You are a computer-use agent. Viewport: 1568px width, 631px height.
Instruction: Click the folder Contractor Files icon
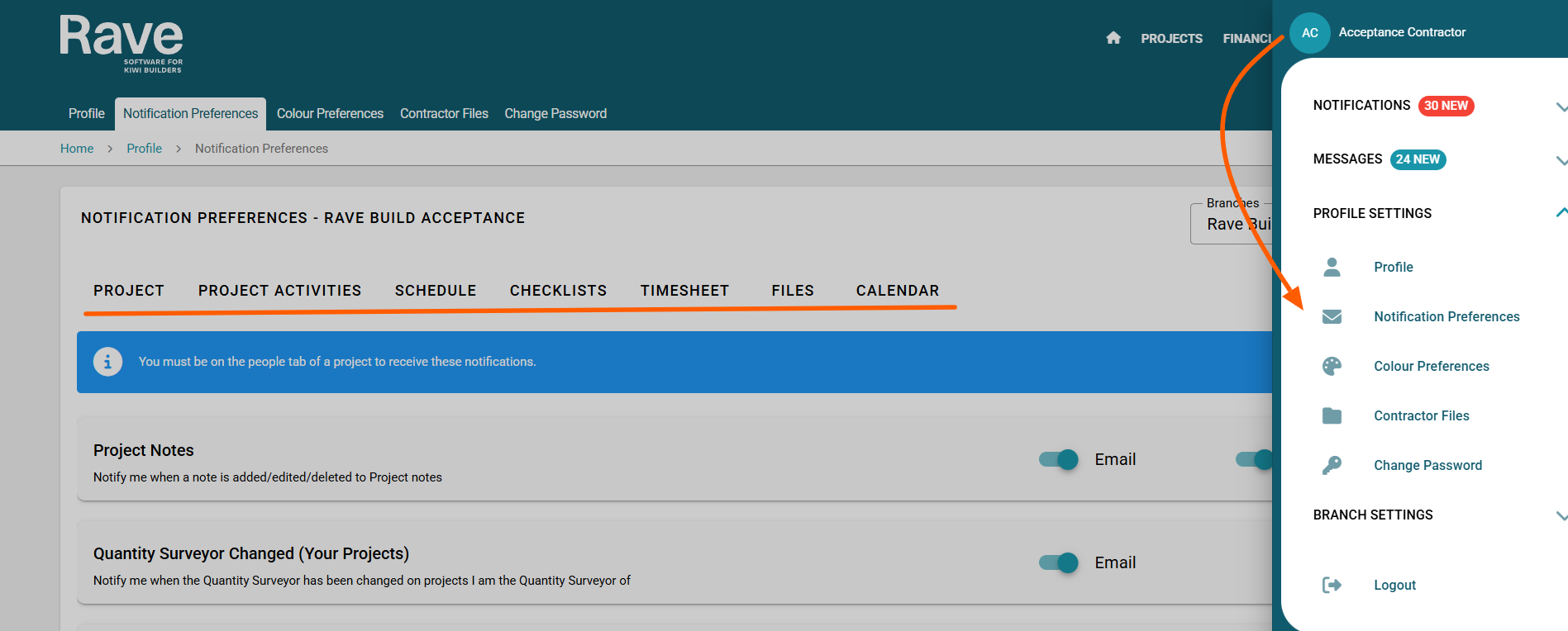tap(1332, 415)
